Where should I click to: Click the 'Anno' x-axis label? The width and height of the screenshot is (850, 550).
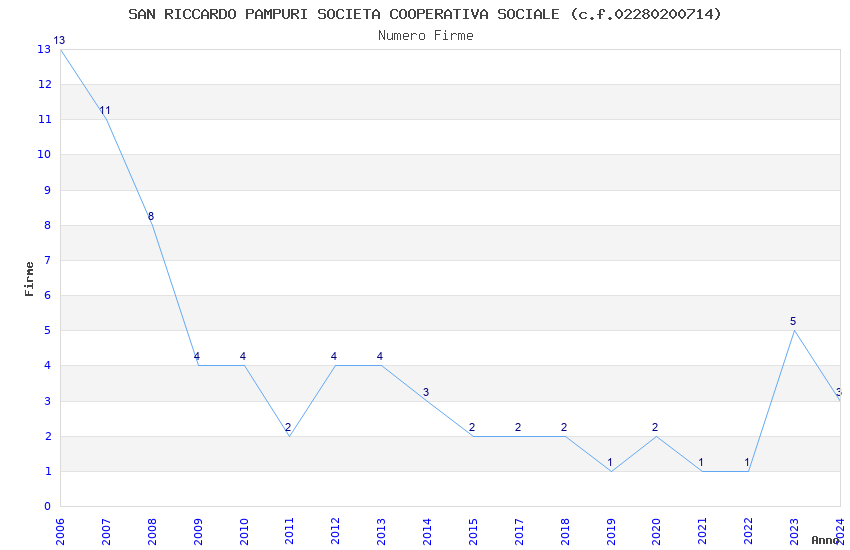pyautogui.click(x=825, y=540)
